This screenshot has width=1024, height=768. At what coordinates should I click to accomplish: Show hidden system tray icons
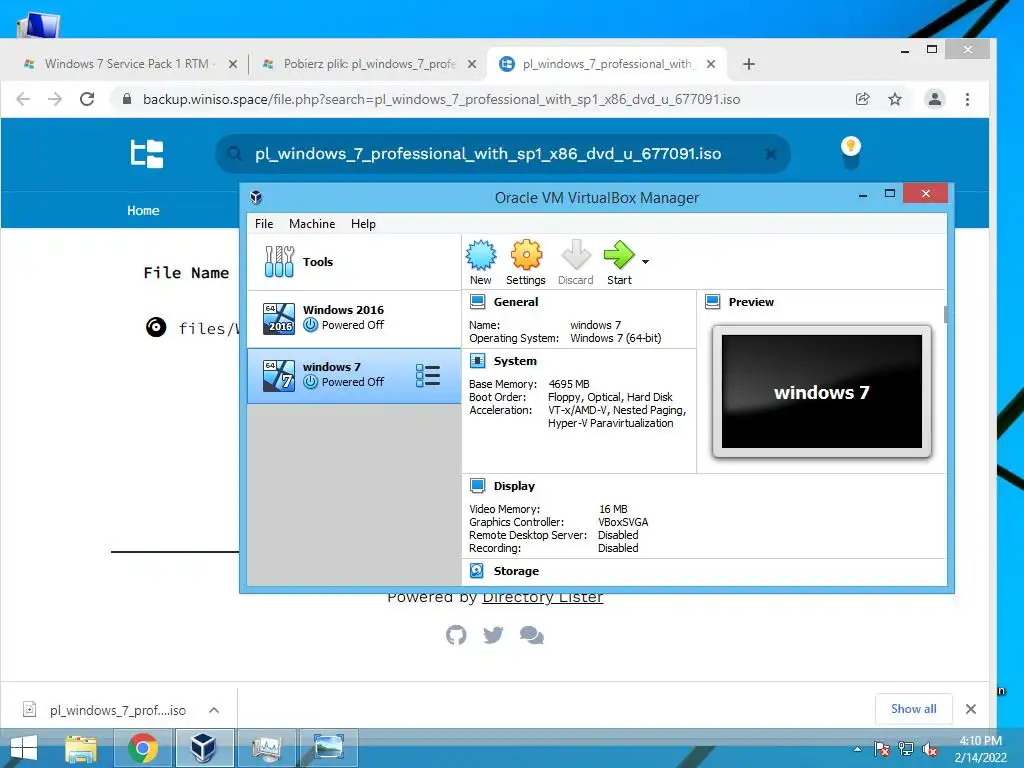coord(857,750)
